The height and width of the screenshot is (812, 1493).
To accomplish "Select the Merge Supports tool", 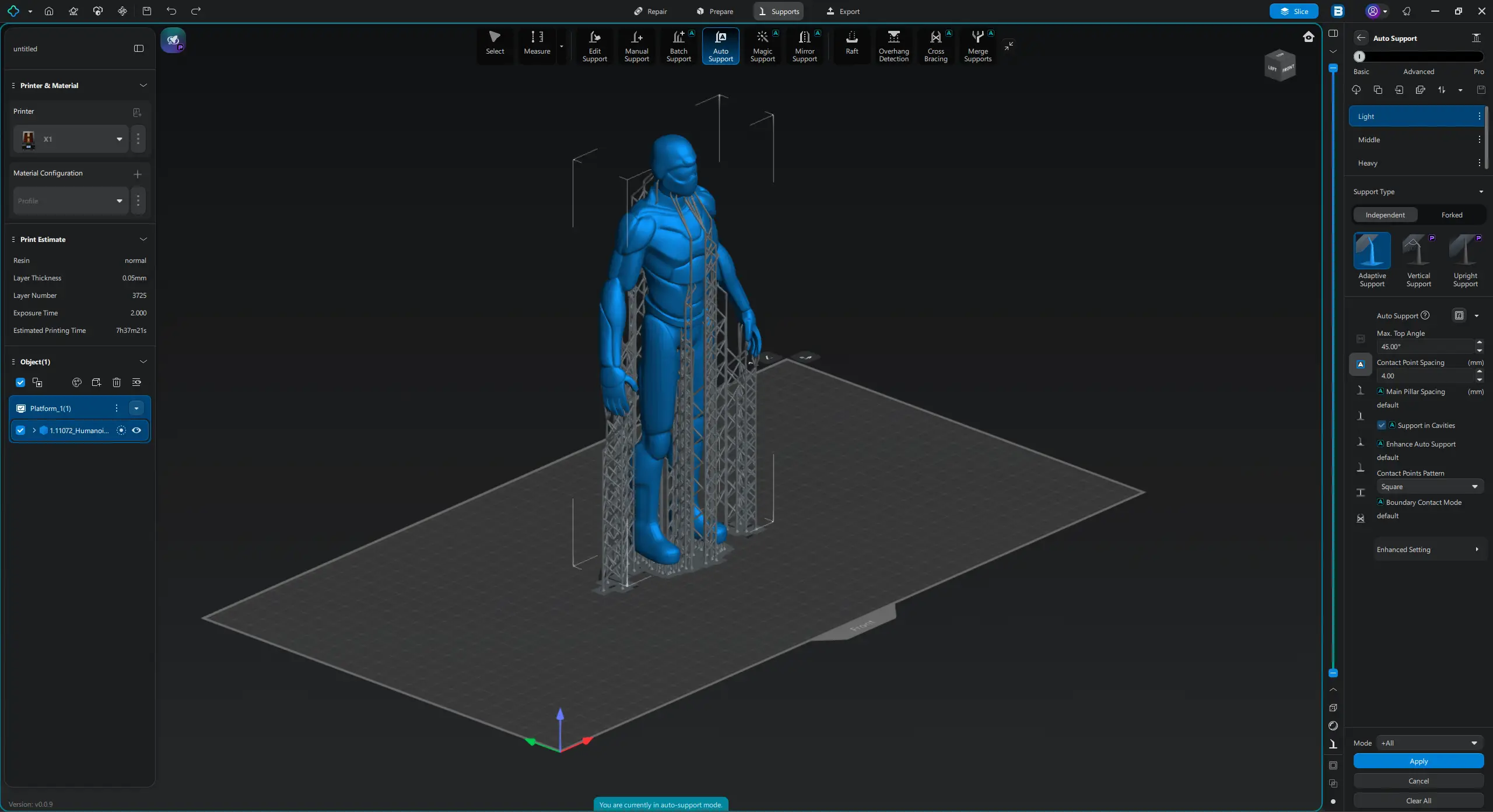I will coord(977,46).
